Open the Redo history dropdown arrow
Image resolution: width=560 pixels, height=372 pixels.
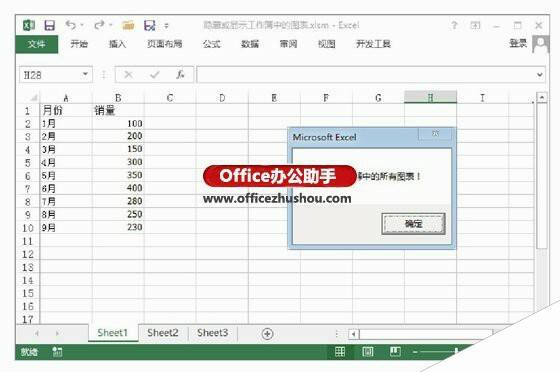(110, 25)
